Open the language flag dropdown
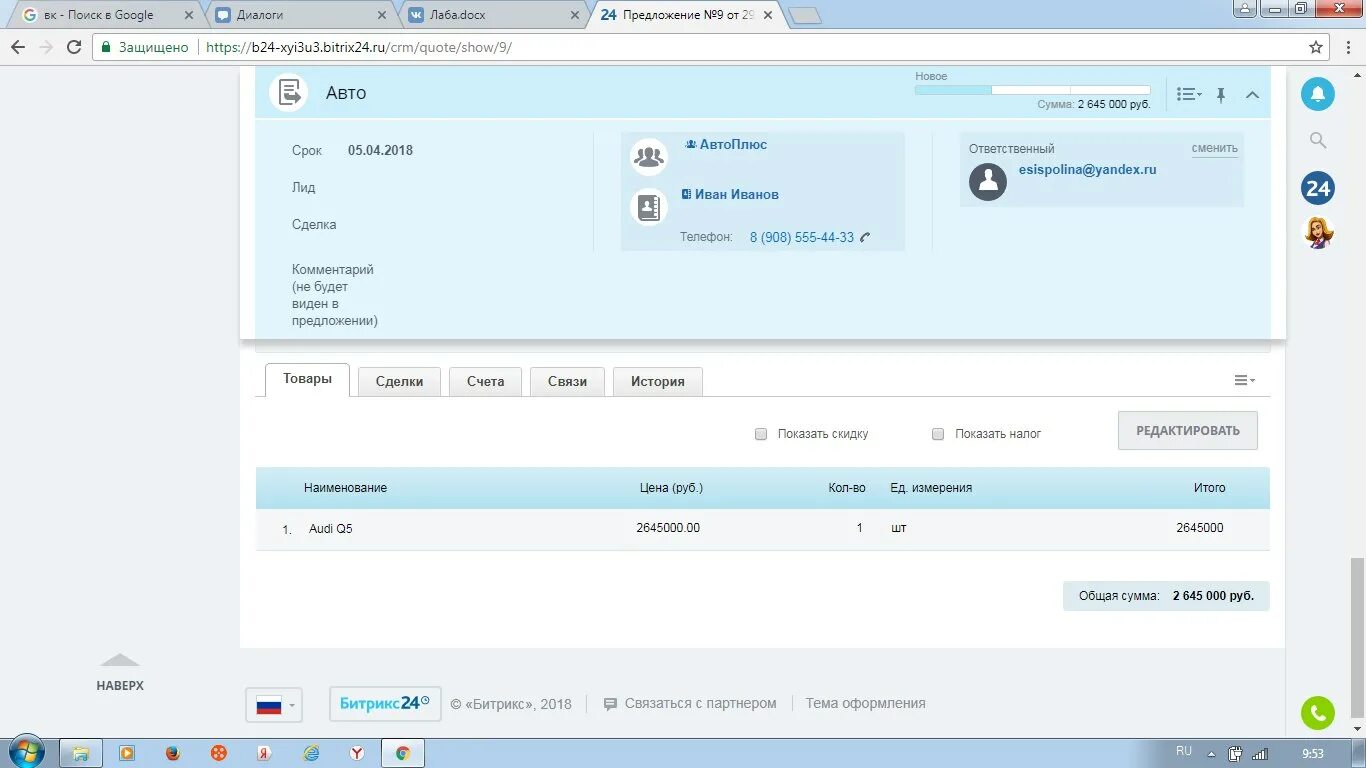 (x=274, y=704)
